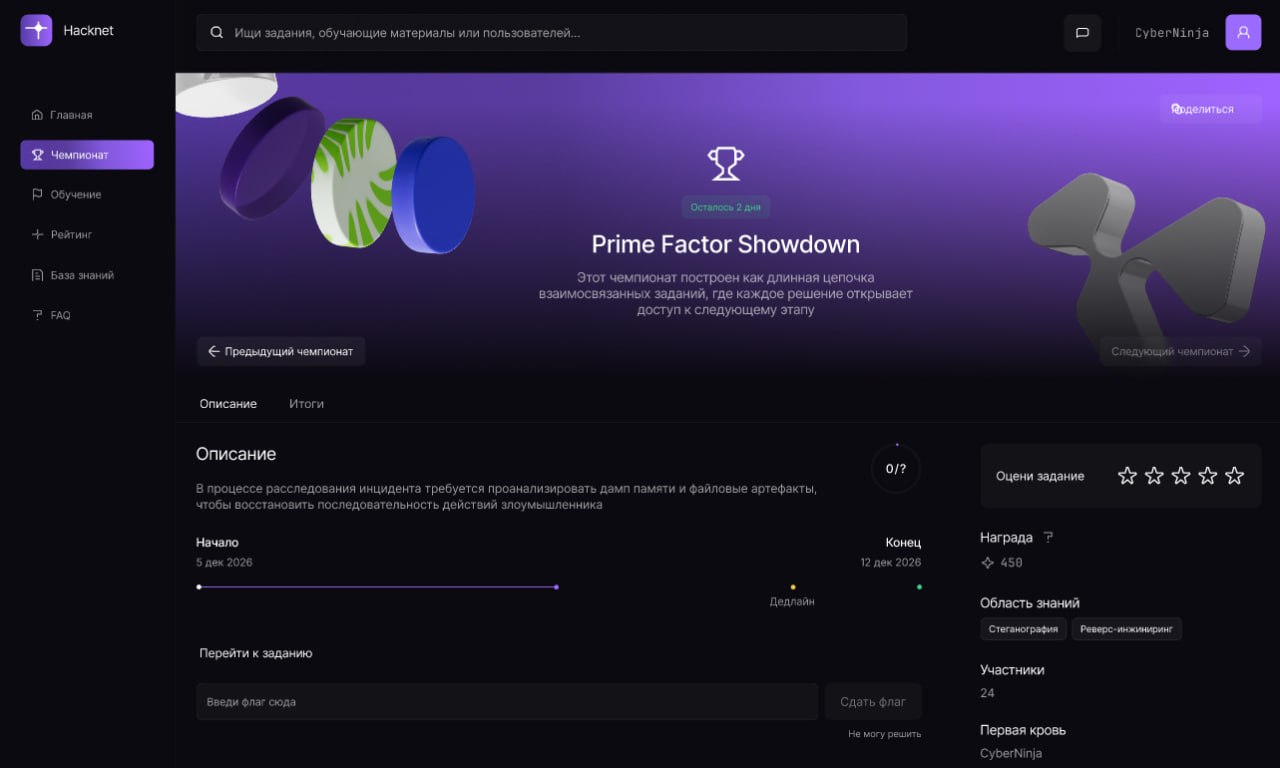The height and width of the screenshot is (768, 1280).
Task: Open Главная in the sidebar
Action: point(87,115)
